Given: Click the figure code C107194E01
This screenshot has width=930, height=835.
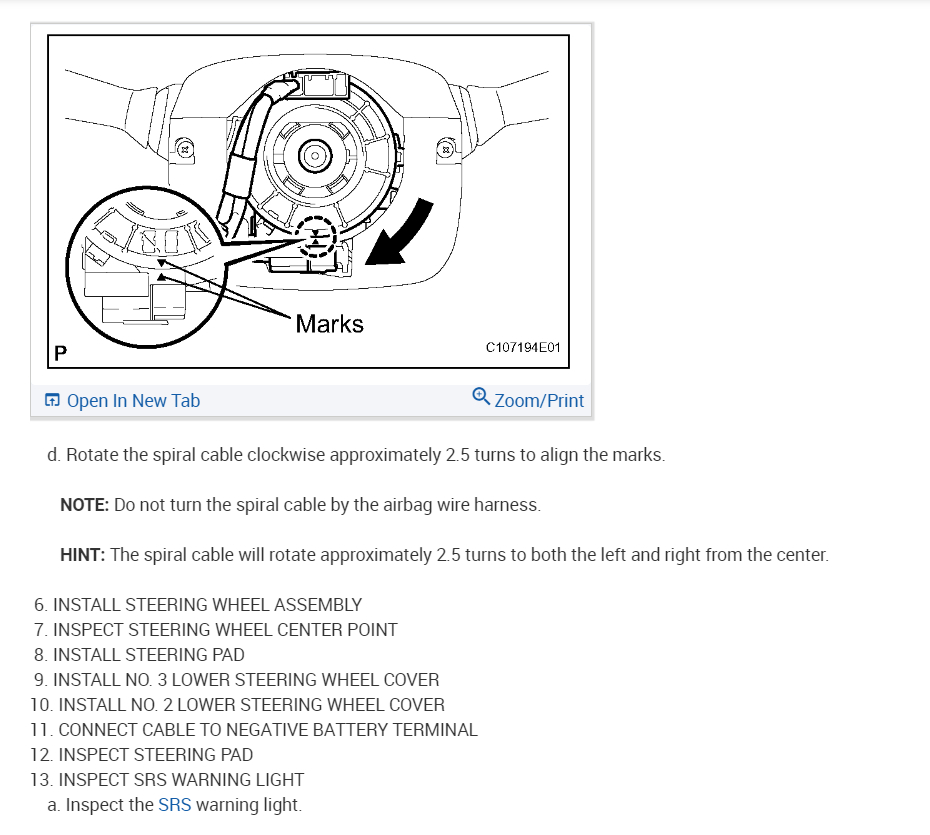Looking at the screenshot, I should point(523,348).
